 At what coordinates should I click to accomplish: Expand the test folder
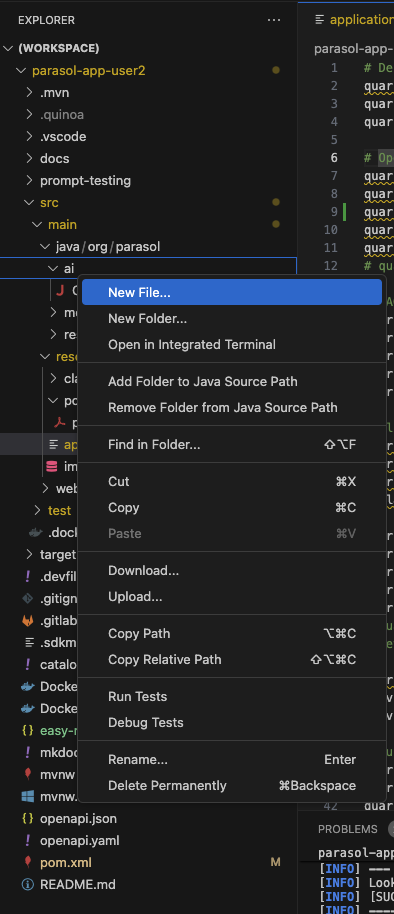[x=38, y=511]
